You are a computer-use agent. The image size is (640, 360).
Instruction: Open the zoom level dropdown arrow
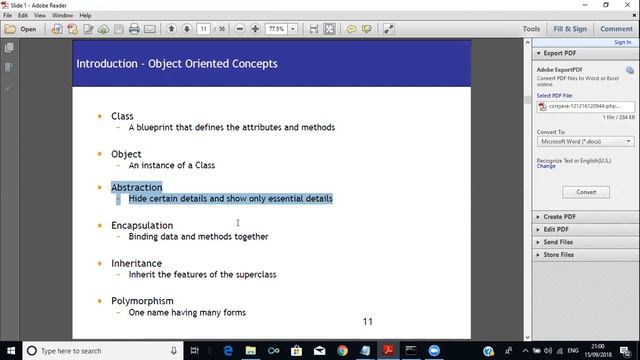293,29
